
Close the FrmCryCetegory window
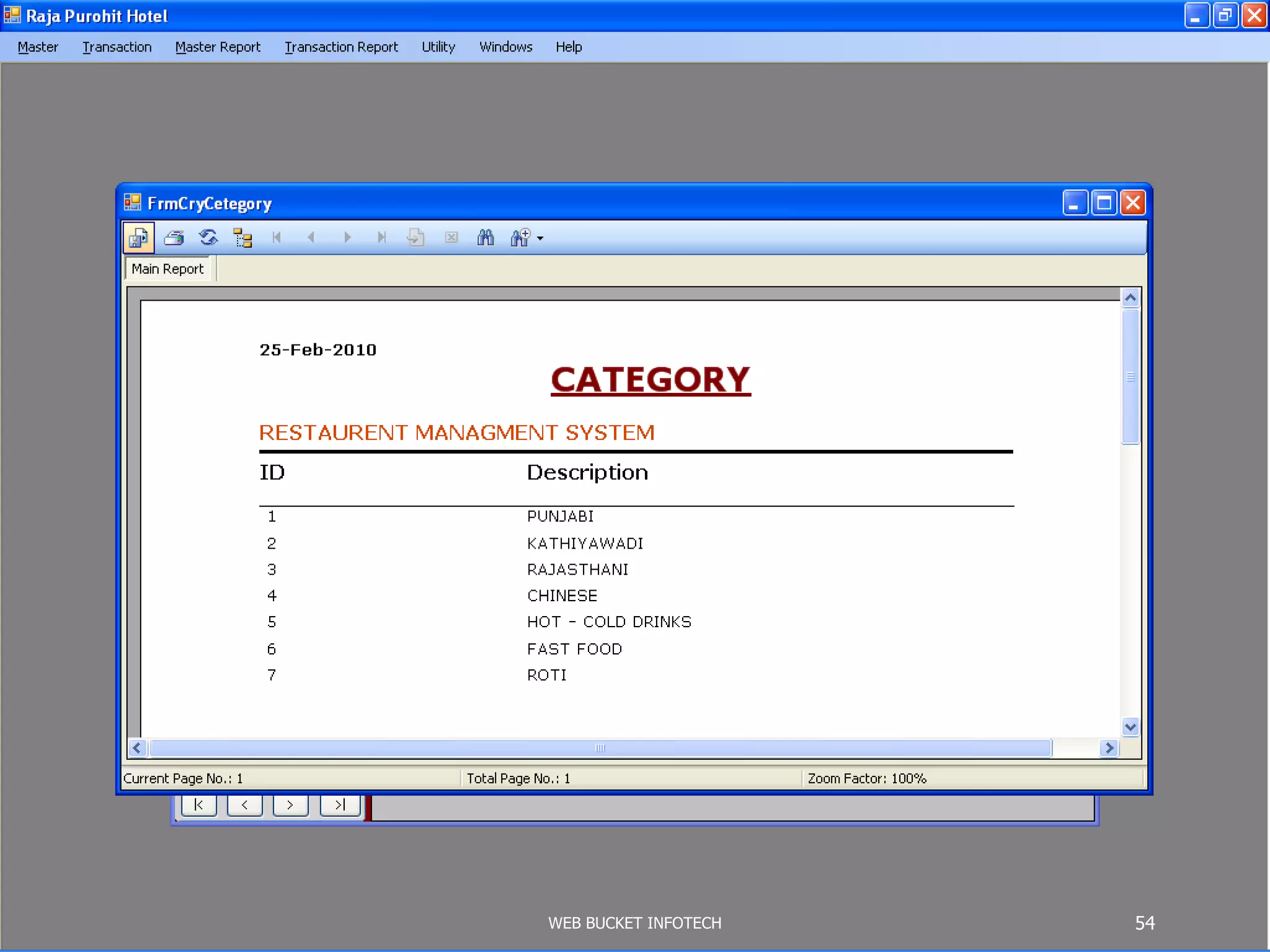point(1133,203)
